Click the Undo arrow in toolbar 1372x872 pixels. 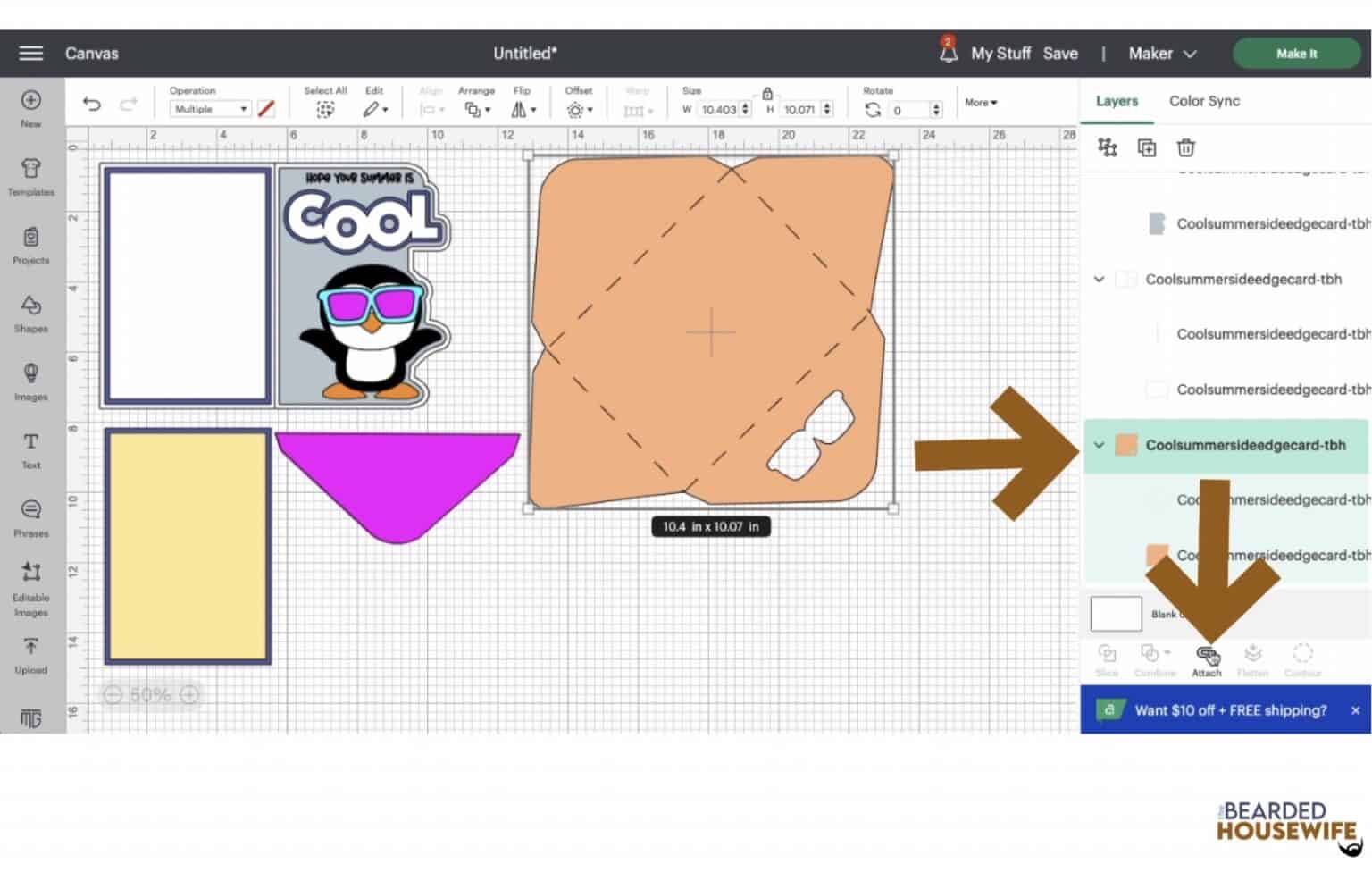tap(91, 105)
